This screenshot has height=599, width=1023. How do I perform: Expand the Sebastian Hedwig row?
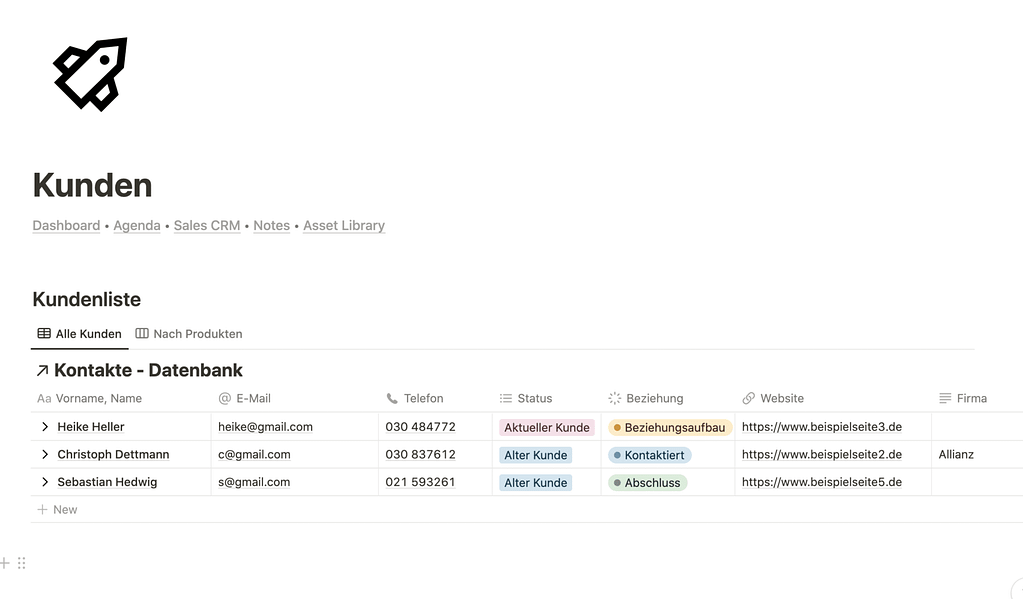(x=45, y=483)
